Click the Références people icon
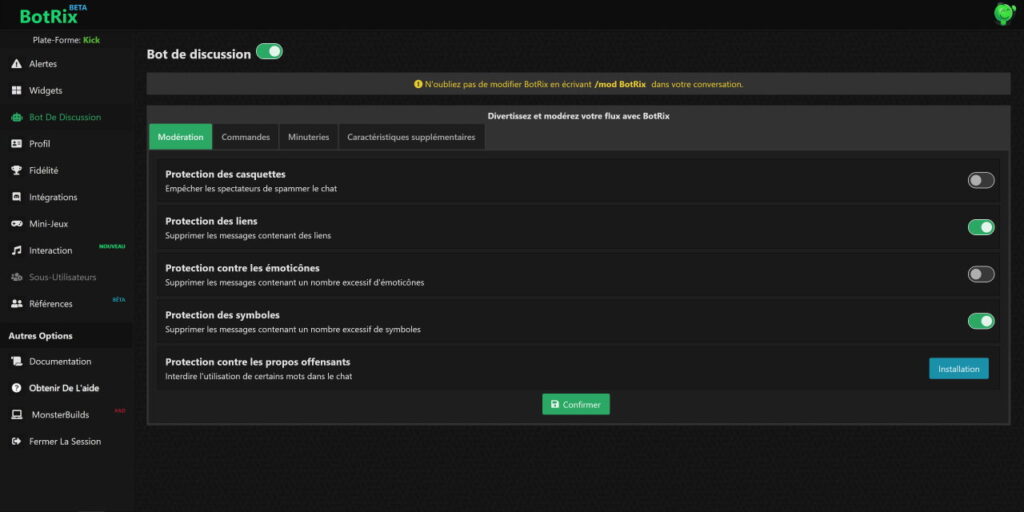Screen dimensions: 1024x512 17,304
